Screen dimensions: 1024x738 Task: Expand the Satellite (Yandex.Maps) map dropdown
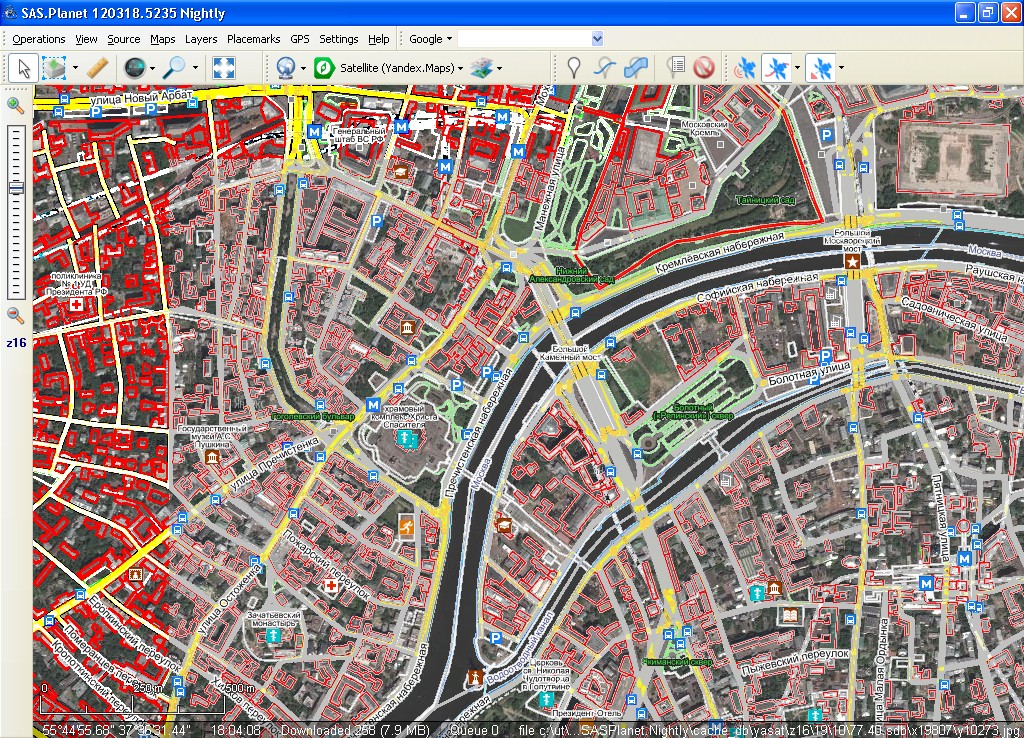point(460,68)
